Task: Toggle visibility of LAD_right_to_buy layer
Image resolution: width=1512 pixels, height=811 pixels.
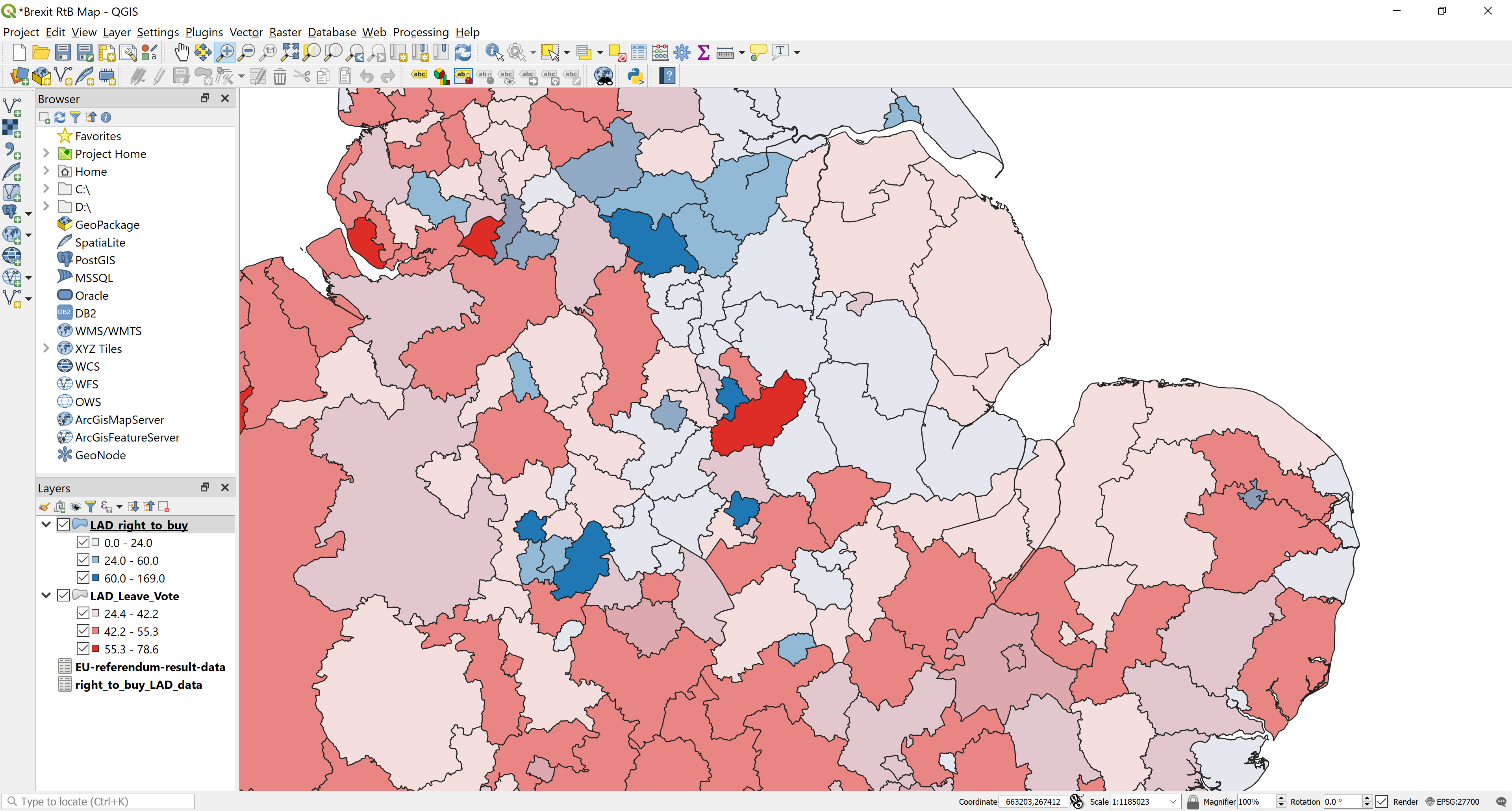Action: click(x=63, y=524)
